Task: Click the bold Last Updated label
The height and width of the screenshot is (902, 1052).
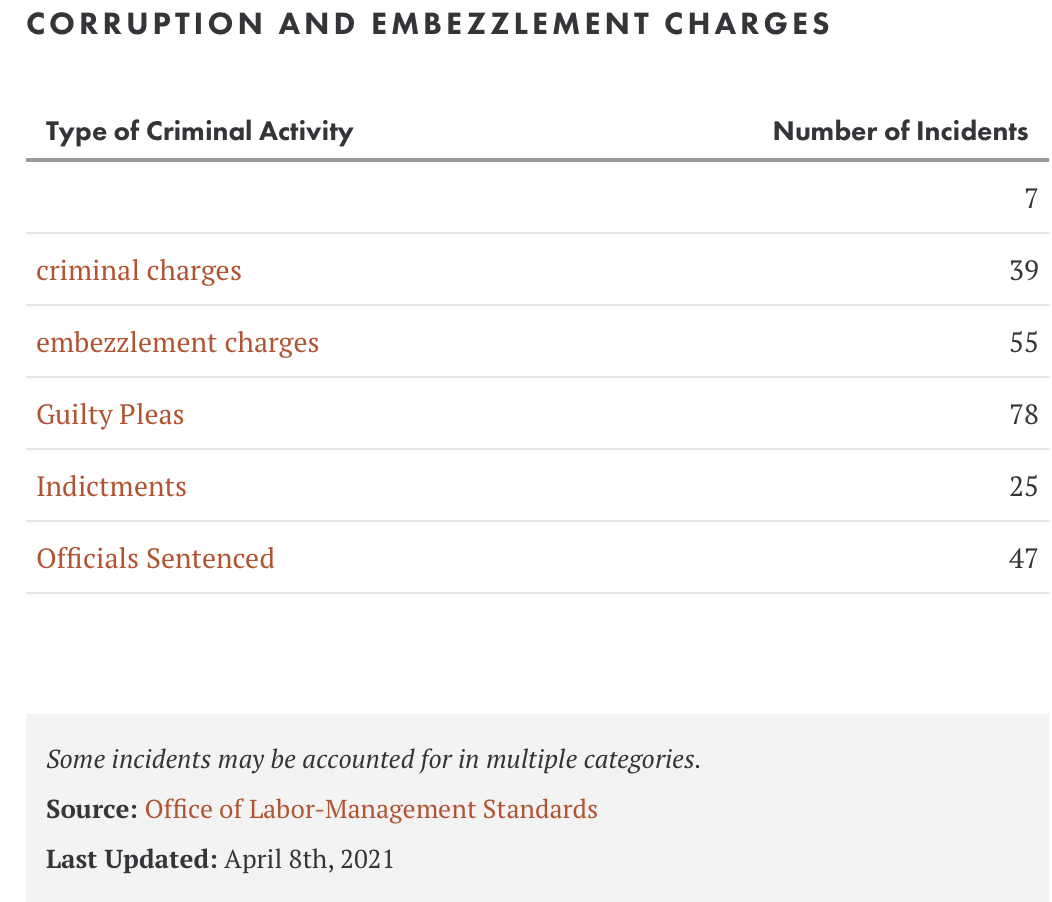Action: pyautogui.click(x=132, y=860)
